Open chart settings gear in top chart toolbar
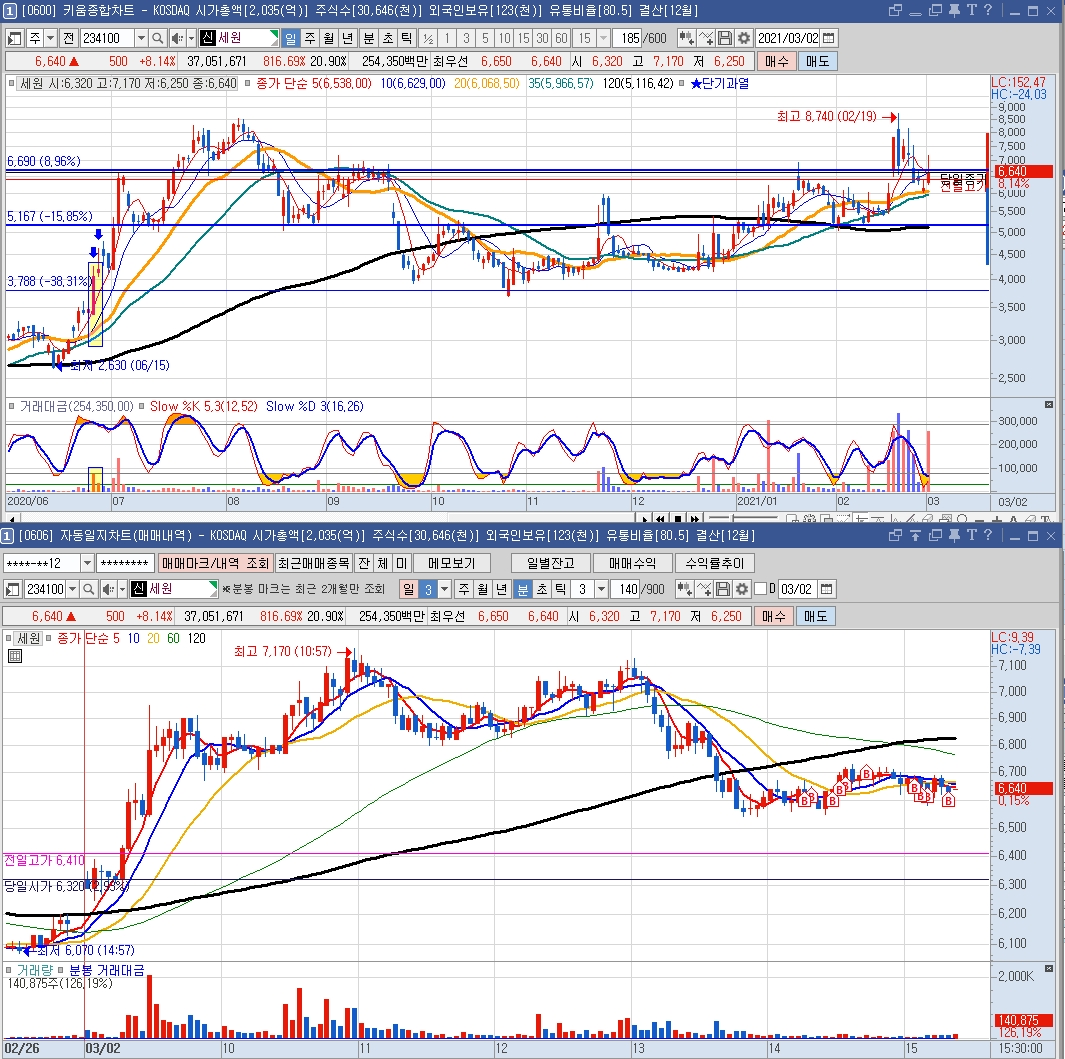This screenshot has height=1059, width=1065. (744, 38)
